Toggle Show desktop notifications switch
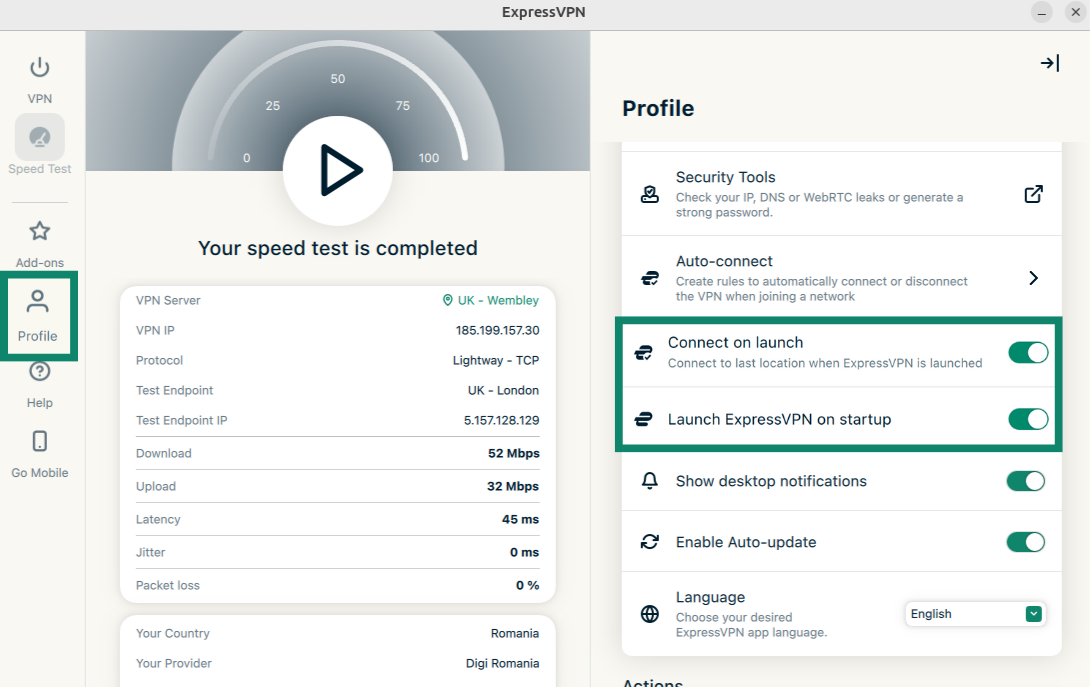 1025,481
